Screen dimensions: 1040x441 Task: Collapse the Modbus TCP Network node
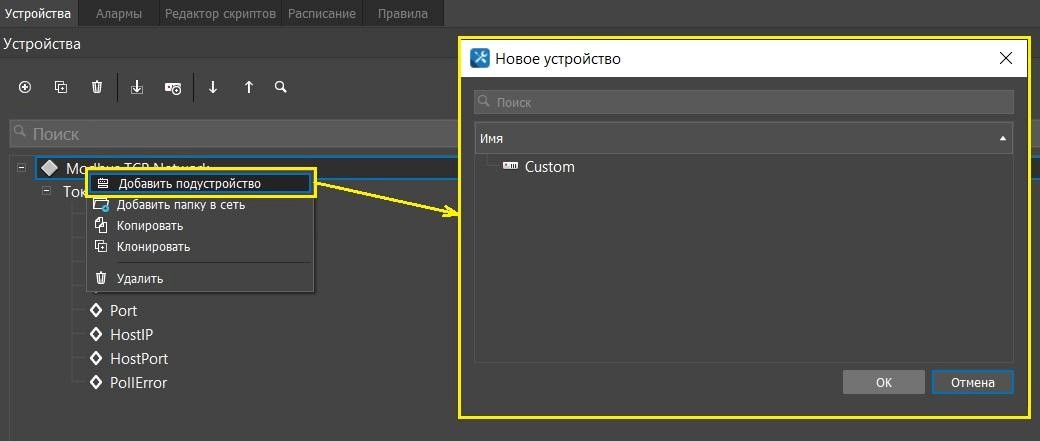click(x=21, y=168)
